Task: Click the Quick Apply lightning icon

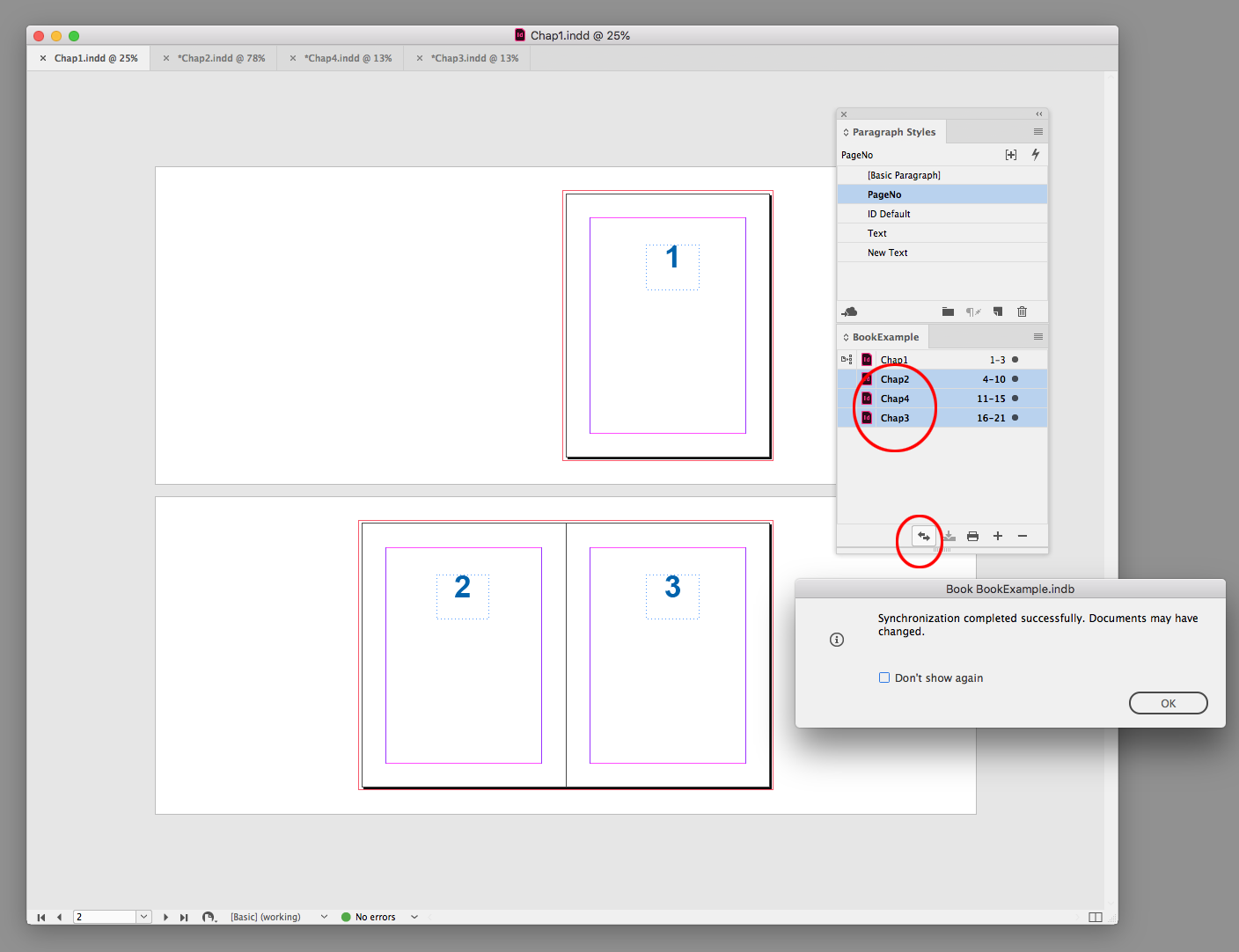Action: click(x=1036, y=154)
